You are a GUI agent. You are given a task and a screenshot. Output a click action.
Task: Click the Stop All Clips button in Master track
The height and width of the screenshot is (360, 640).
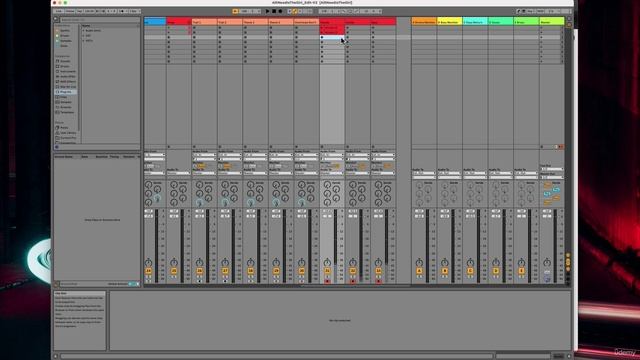click(542, 147)
